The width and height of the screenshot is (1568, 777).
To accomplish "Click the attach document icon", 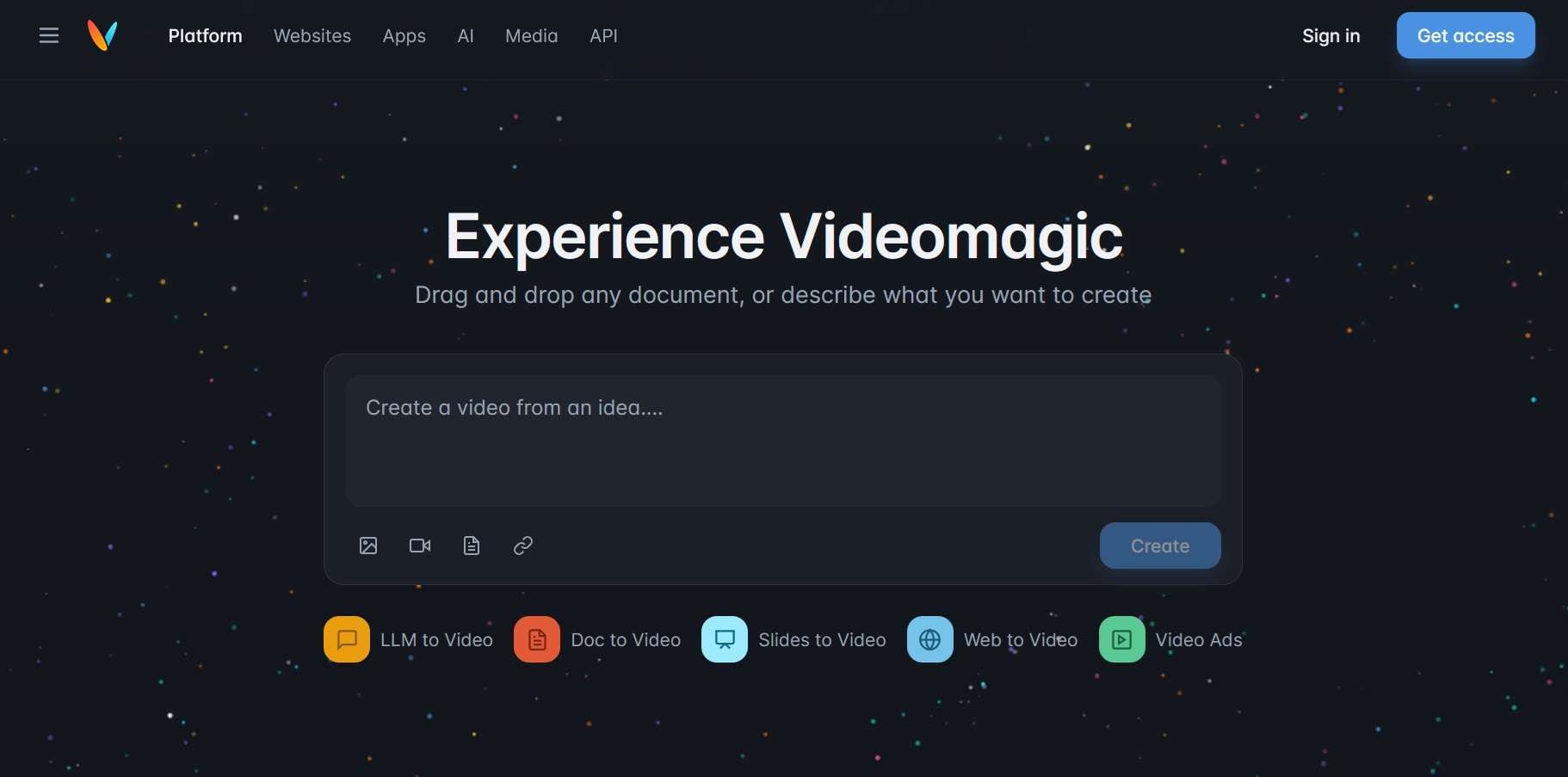I will pyautogui.click(x=472, y=546).
